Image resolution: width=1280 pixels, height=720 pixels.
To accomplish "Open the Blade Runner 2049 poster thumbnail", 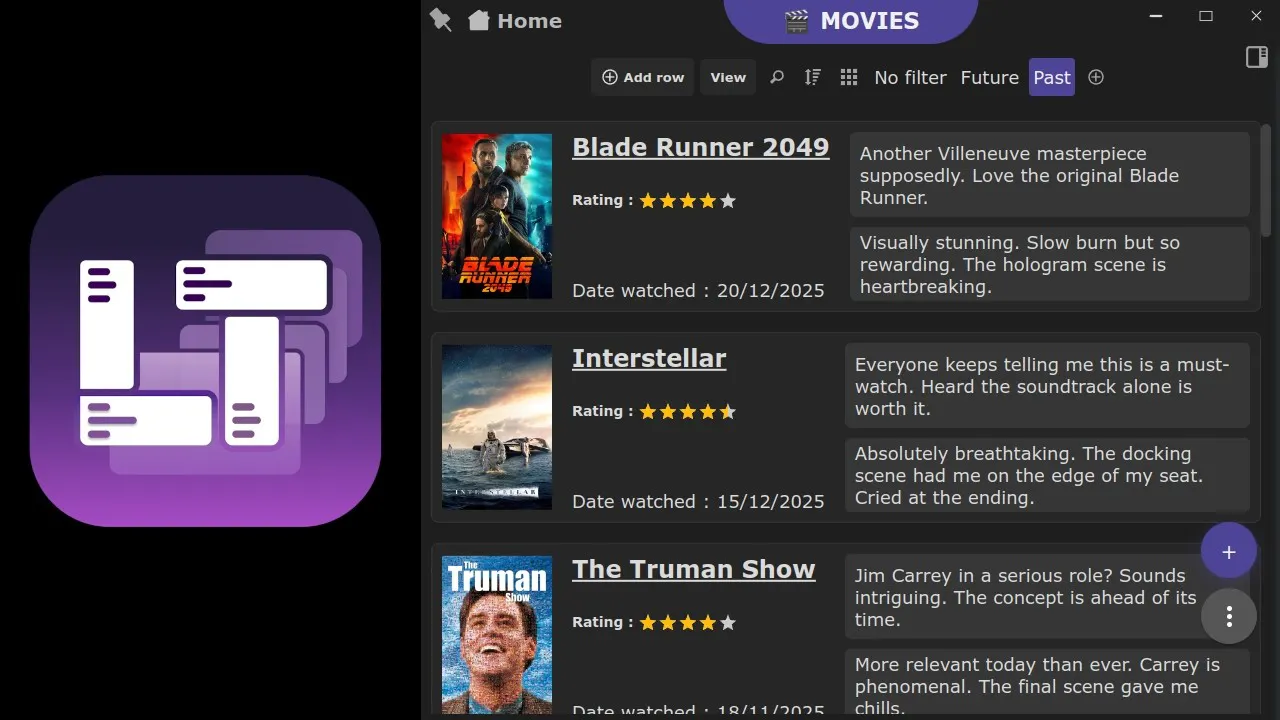I will click(497, 216).
